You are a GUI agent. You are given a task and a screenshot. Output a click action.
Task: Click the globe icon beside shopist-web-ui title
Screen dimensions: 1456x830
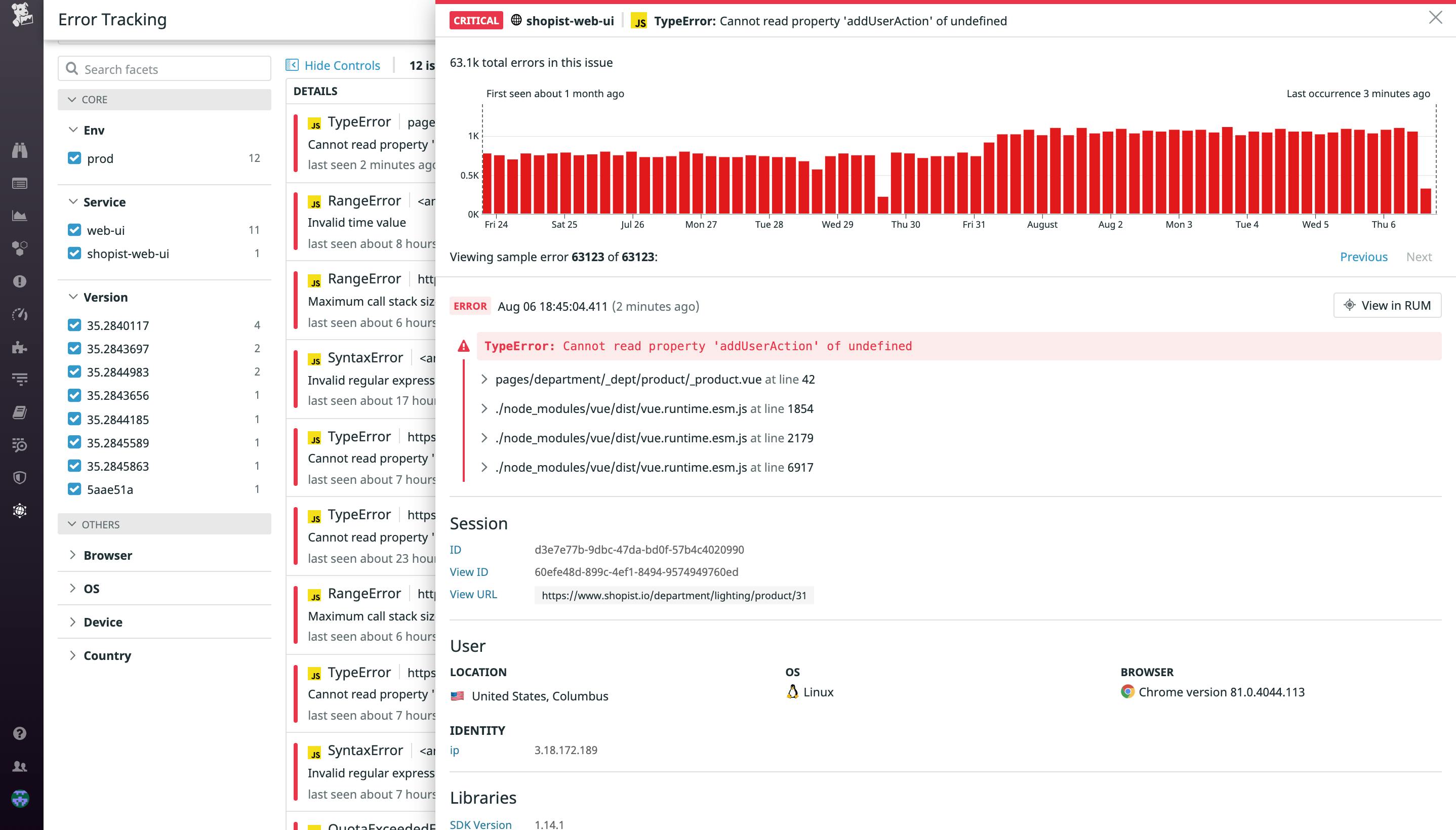pos(516,21)
